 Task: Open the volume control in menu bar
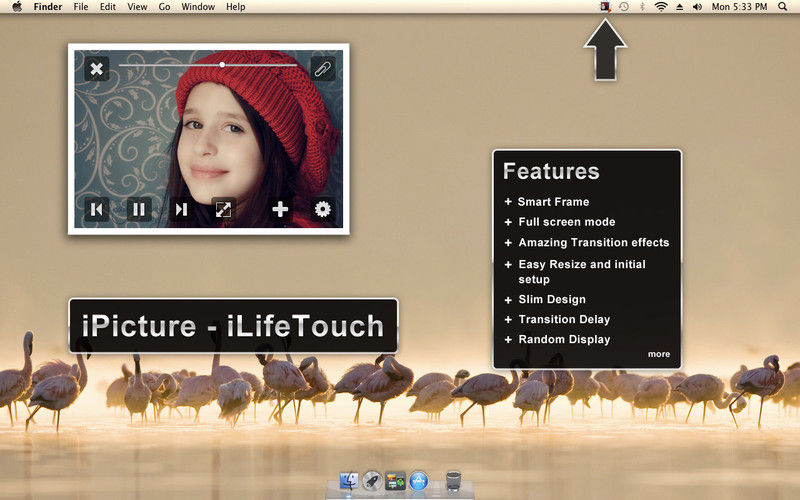click(x=697, y=7)
